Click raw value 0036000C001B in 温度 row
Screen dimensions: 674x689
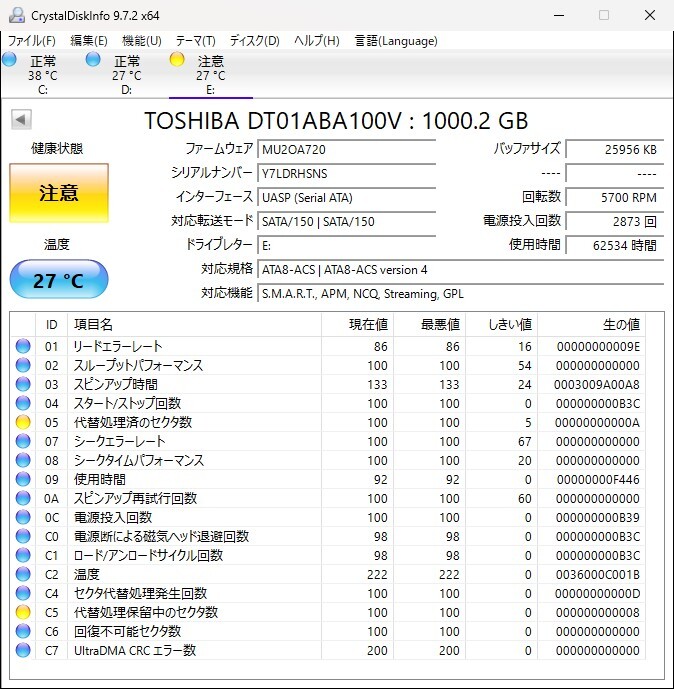[597, 574]
